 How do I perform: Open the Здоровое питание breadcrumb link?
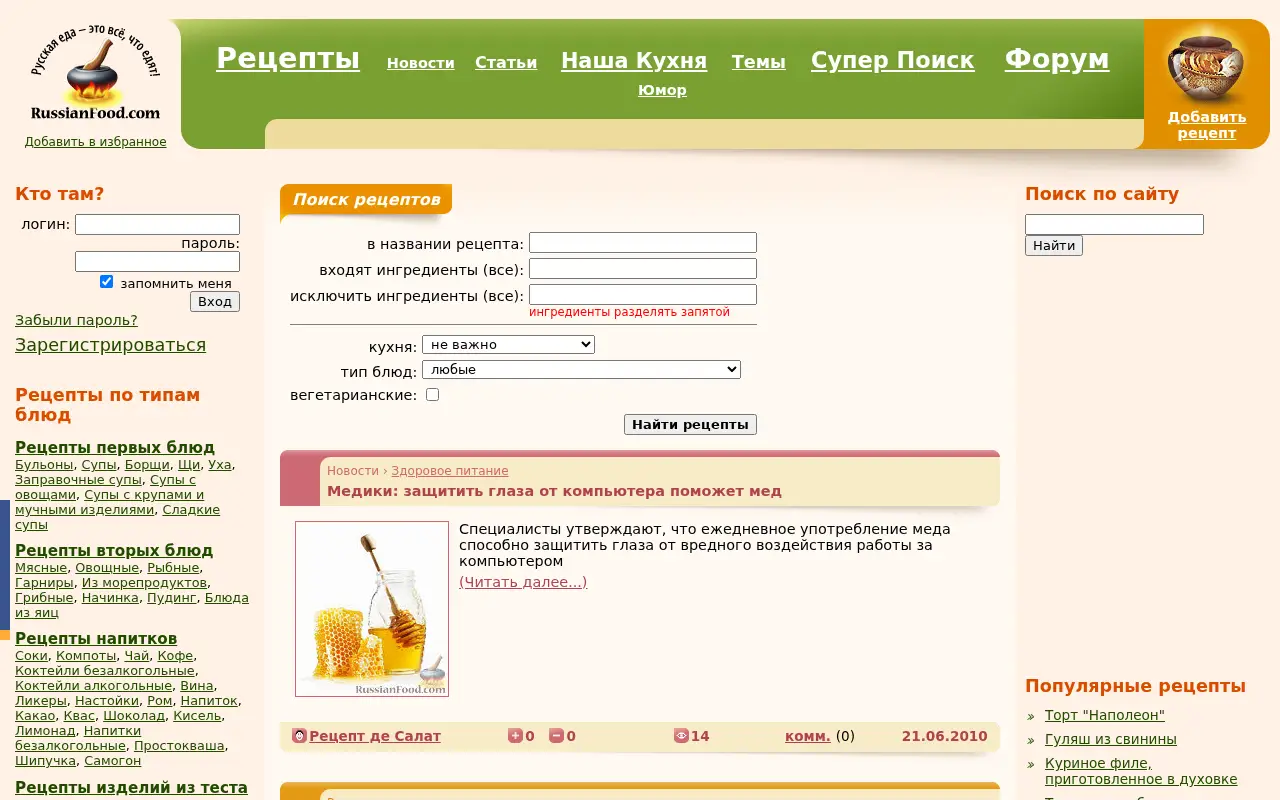(450, 471)
